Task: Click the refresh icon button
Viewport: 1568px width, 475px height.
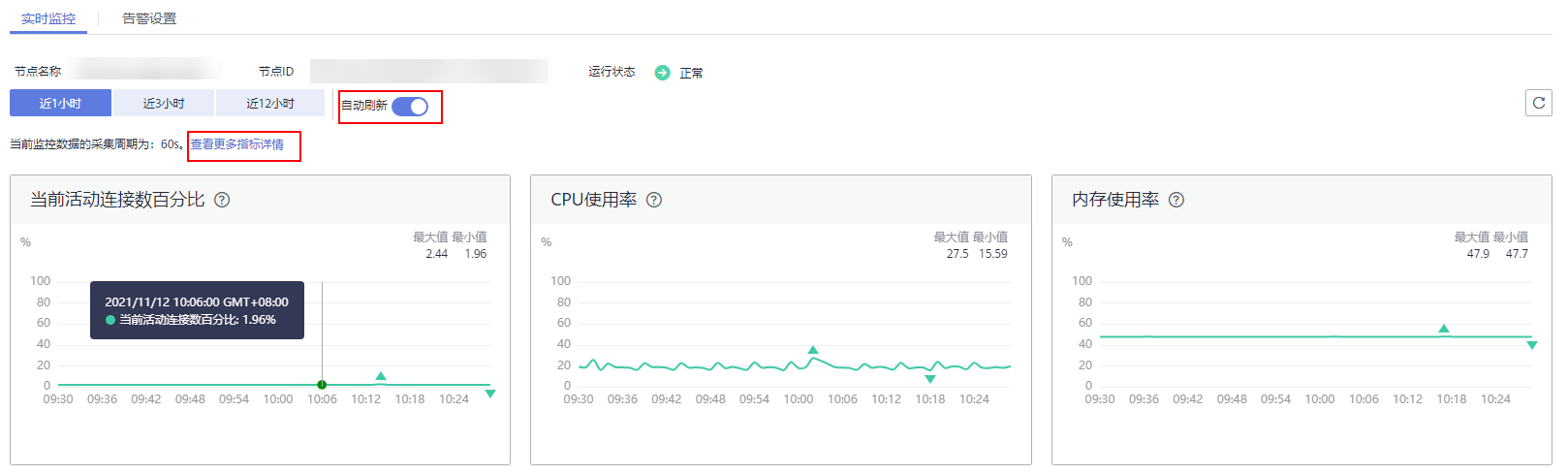Action: point(1538,103)
